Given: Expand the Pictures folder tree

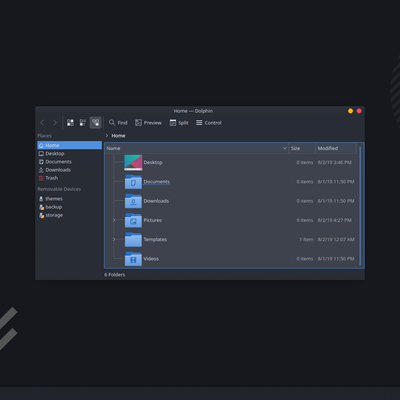Looking at the screenshot, I should [114, 220].
